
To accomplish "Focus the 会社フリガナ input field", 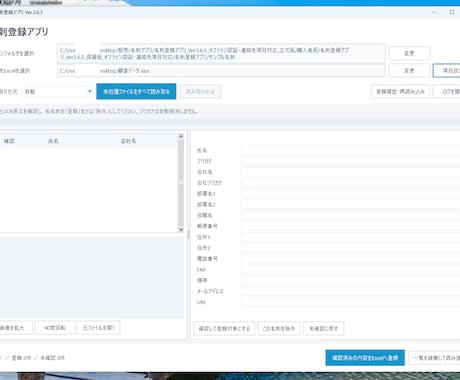I will point(351,183).
